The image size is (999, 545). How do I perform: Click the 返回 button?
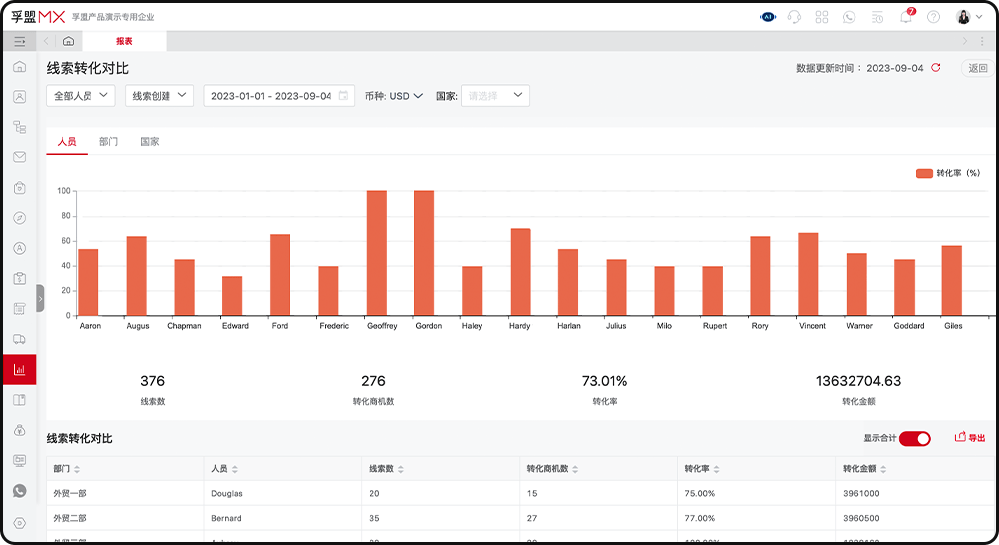click(x=977, y=68)
